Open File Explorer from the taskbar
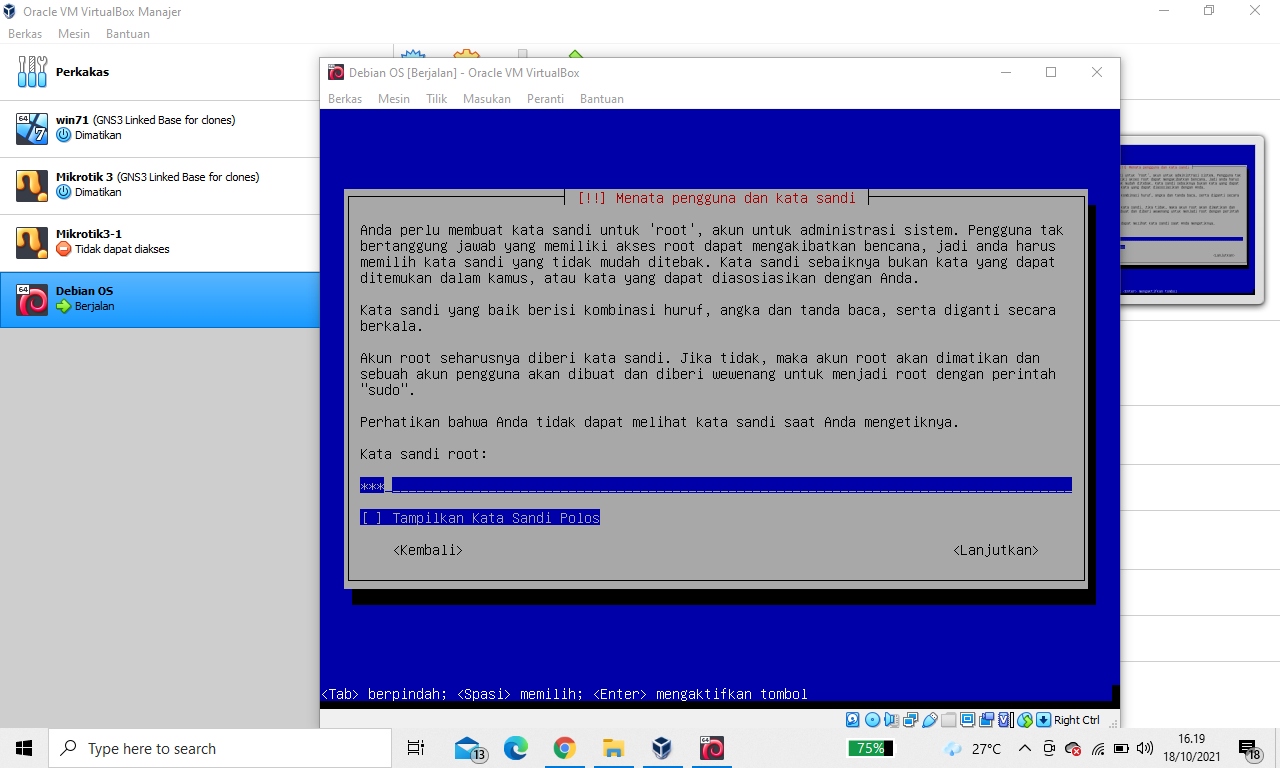This screenshot has width=1280, height=768. click(x=613, y=748)
